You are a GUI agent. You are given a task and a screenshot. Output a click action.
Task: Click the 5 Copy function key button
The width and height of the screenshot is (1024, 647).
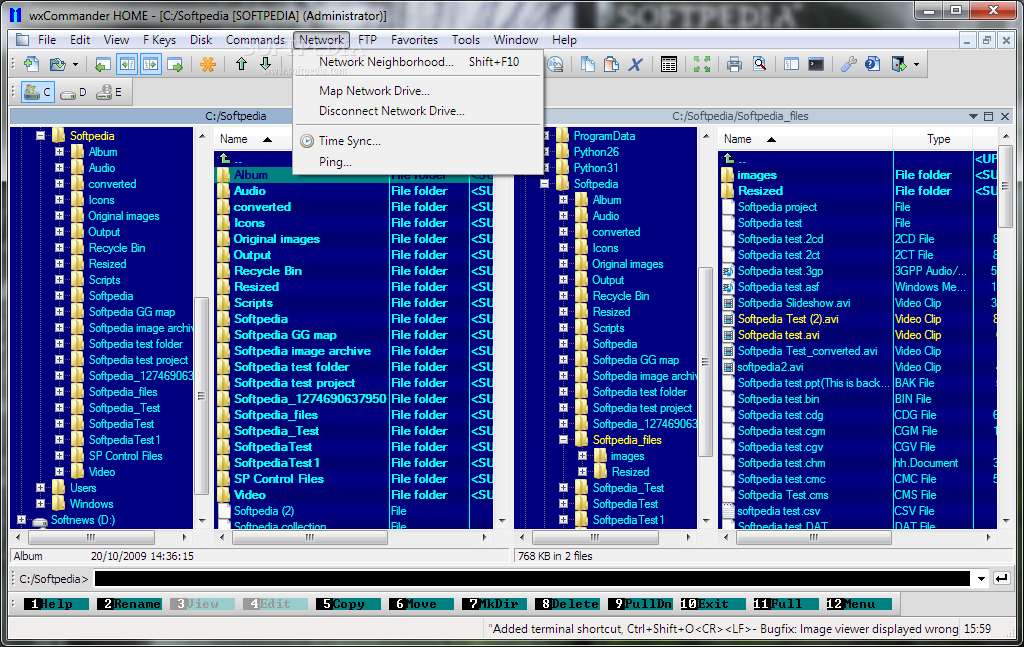point(347,604)
